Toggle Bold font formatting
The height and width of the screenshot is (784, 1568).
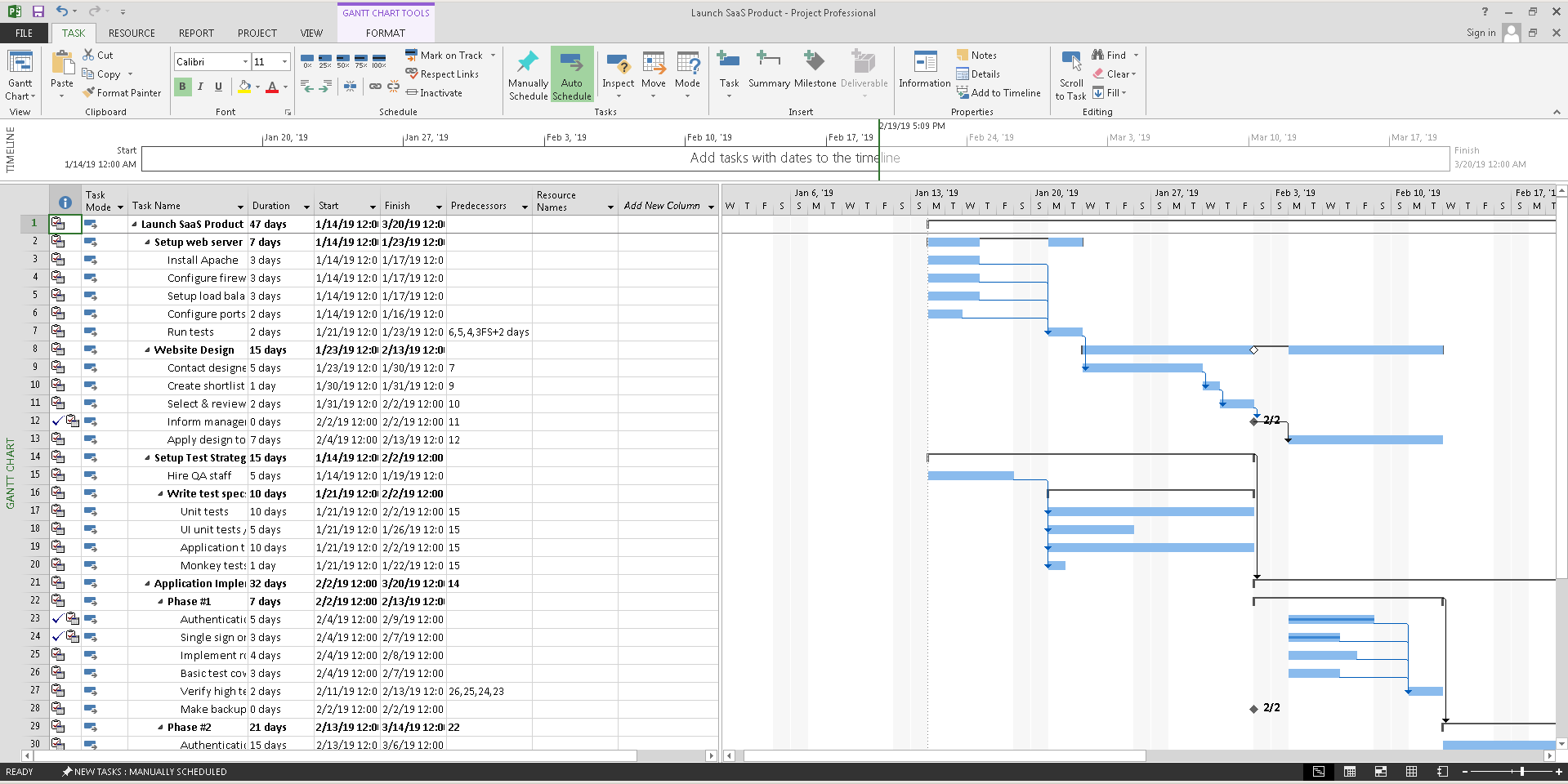click(182, 87)
